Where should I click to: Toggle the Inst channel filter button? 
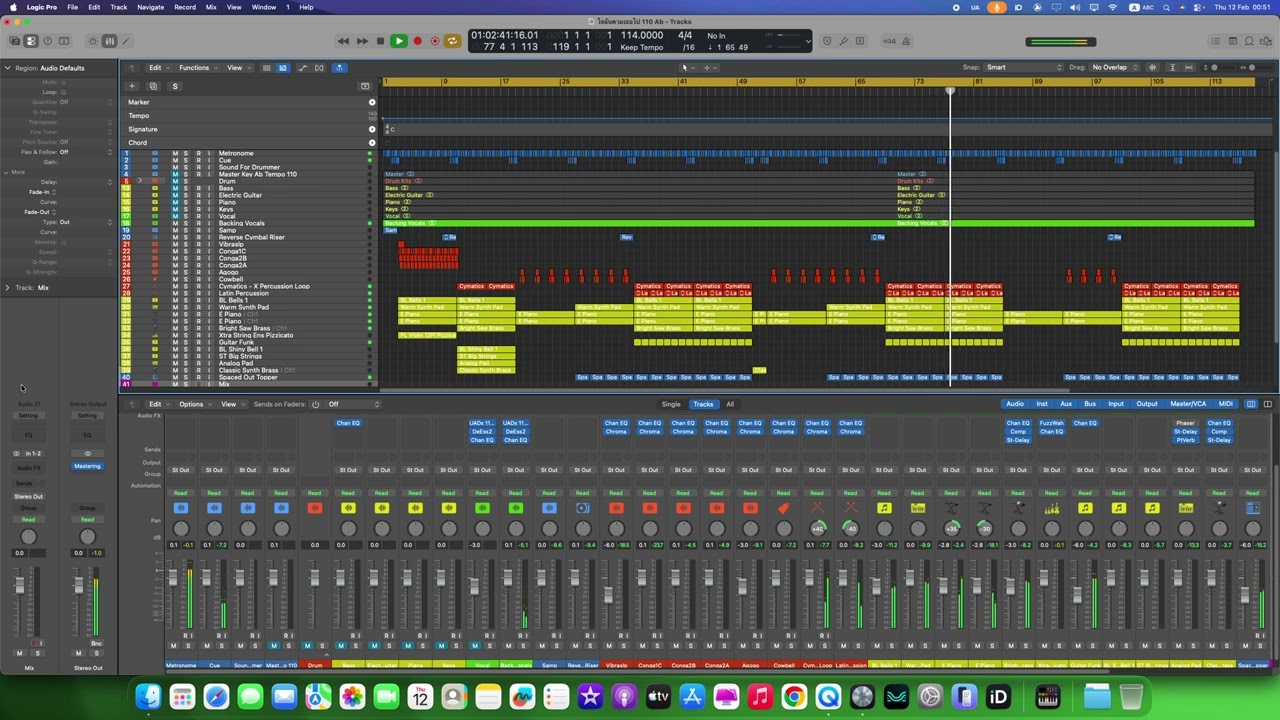click(1042, 404)
